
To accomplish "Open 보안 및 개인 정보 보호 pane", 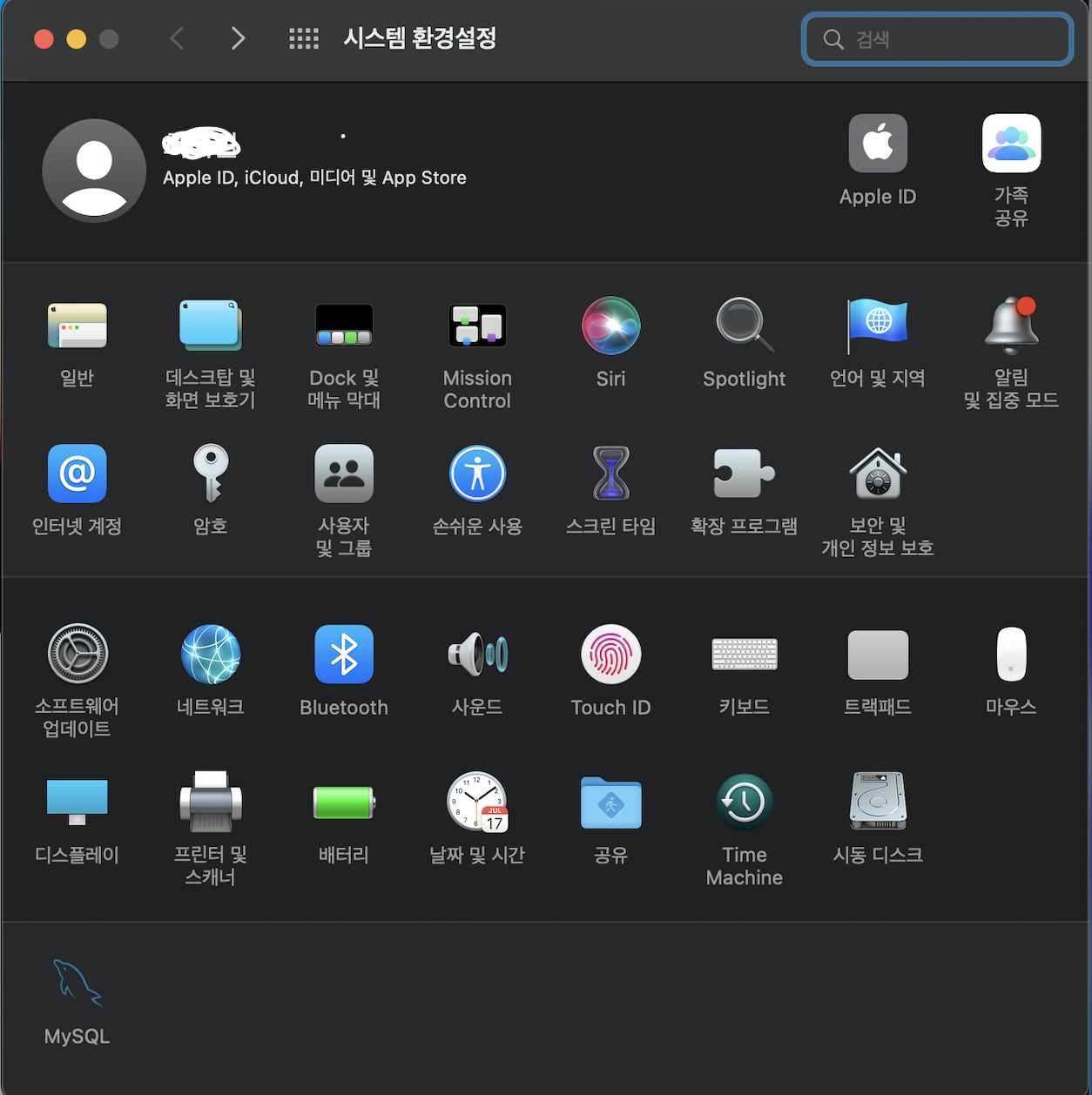I will 878,474.
